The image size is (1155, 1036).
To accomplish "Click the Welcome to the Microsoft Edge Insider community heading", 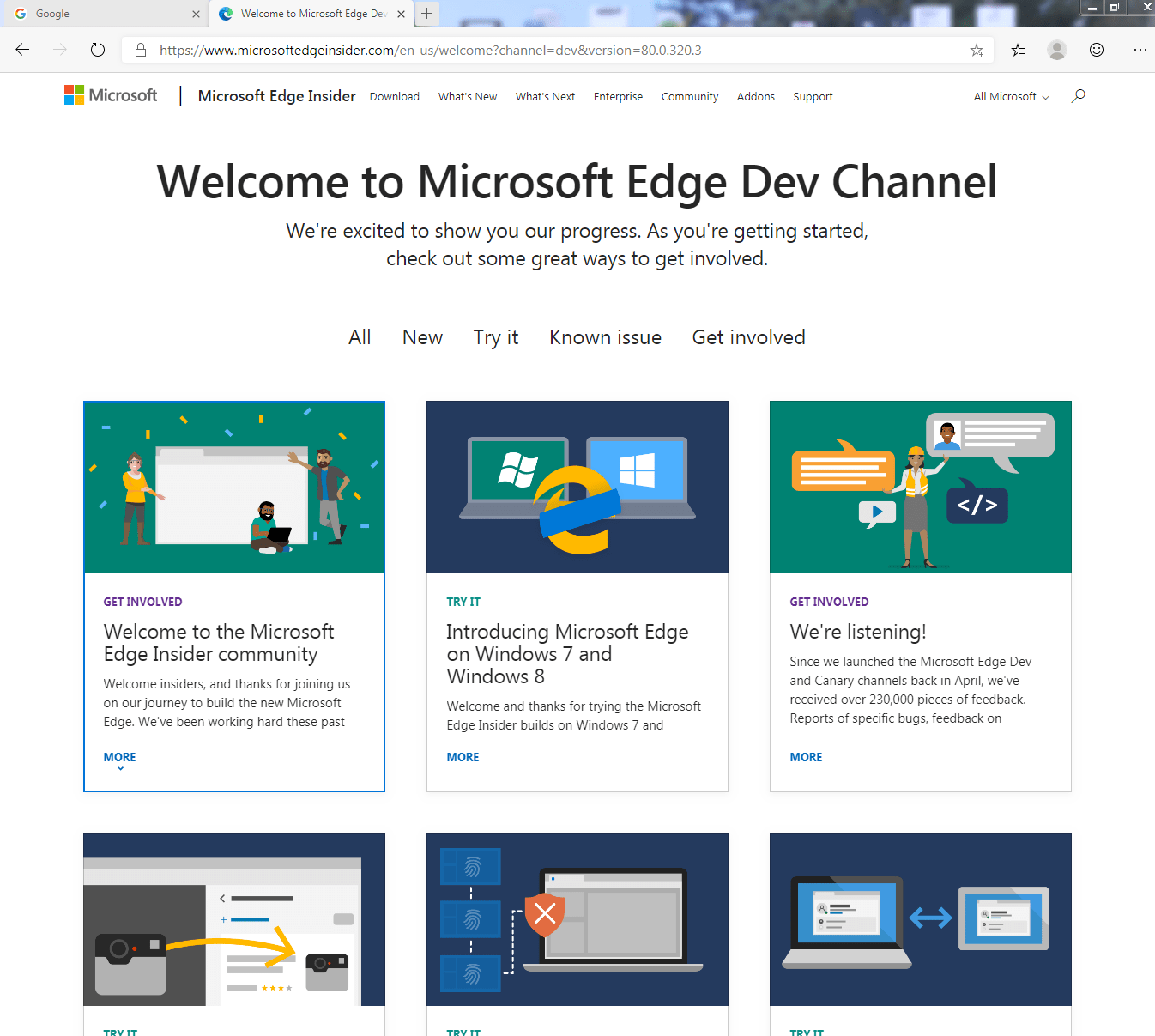I will (219, 643).
